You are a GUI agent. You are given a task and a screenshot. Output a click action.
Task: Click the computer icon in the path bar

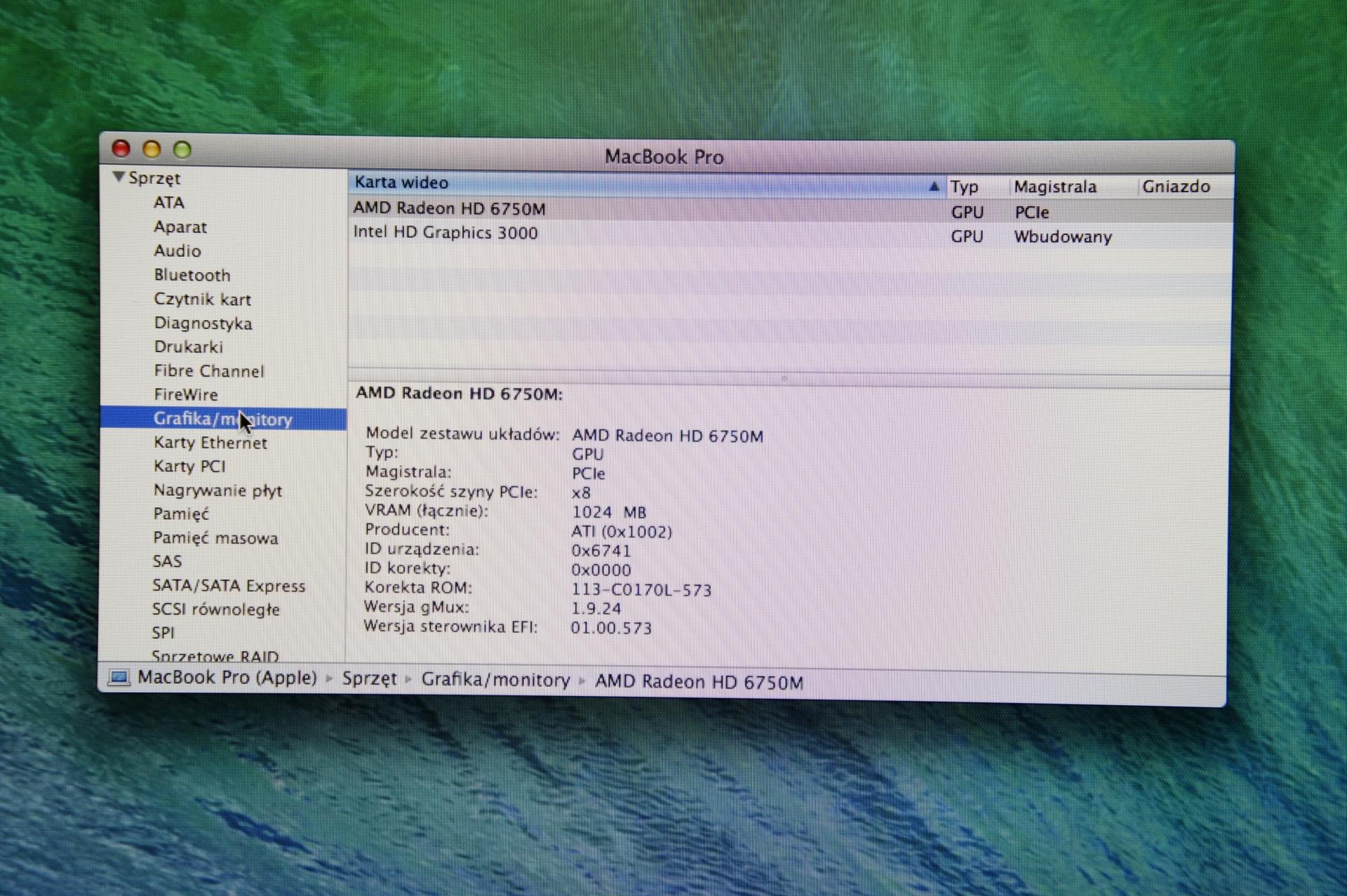click(x=119, y=678)
